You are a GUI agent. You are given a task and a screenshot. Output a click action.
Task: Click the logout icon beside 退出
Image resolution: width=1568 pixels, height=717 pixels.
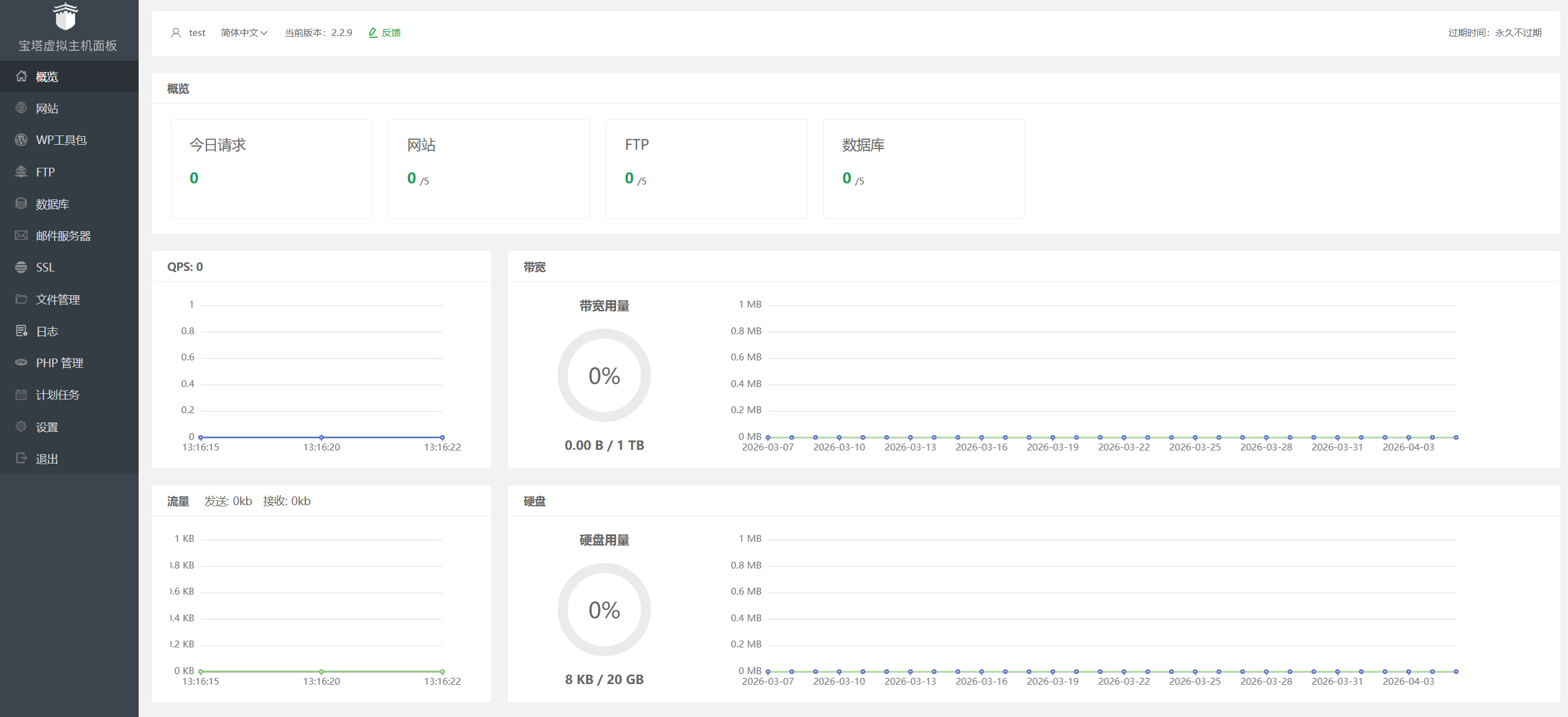[22, 459]
